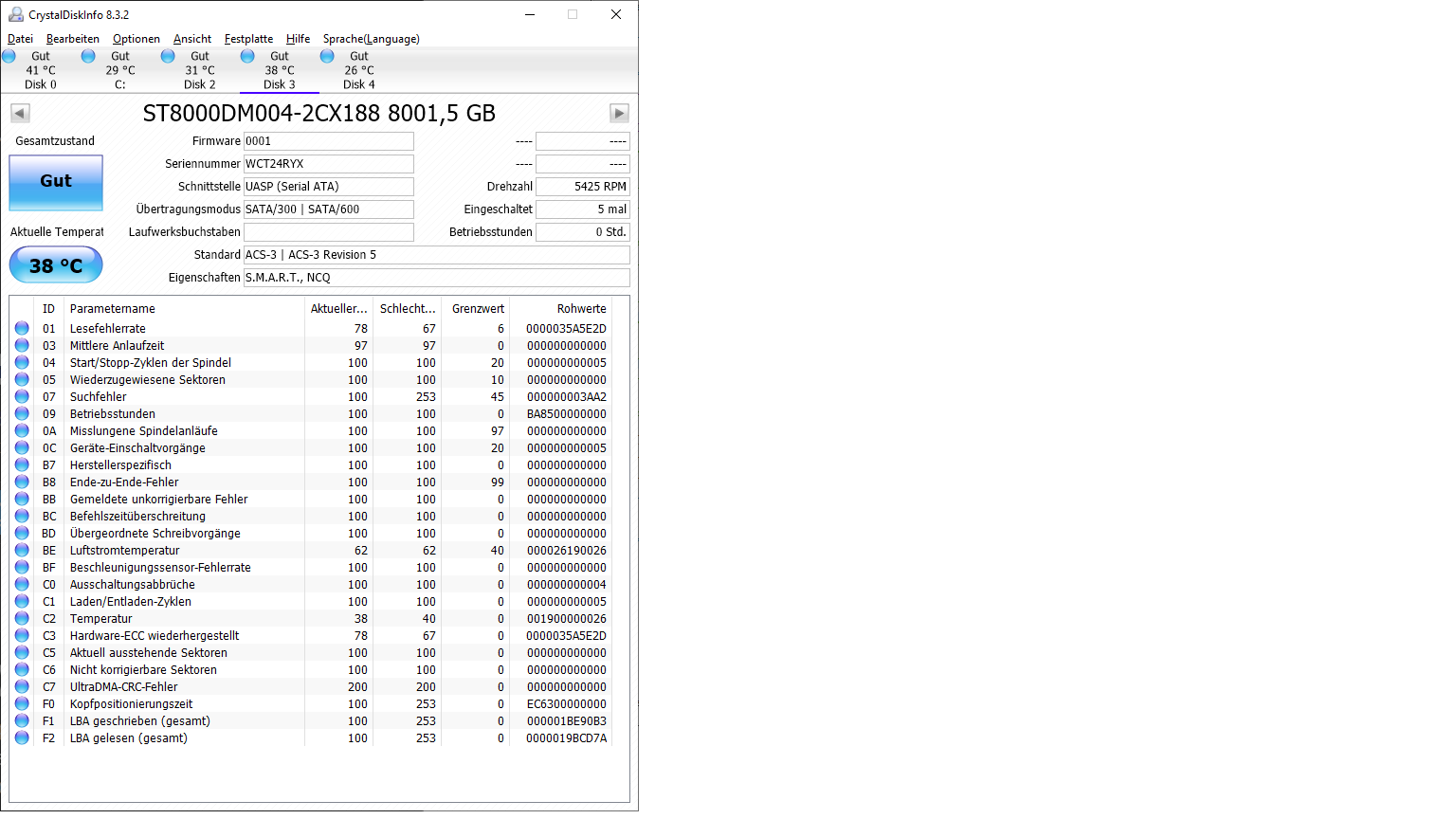Go to next disk with right arrow
The width and height of the screenshot is (1456, 819).
tap(619, 113)
